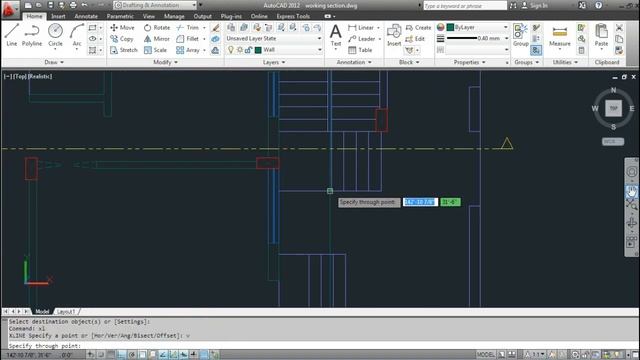Toggle the Wall layer freeze sun icon

pos(240,50)
